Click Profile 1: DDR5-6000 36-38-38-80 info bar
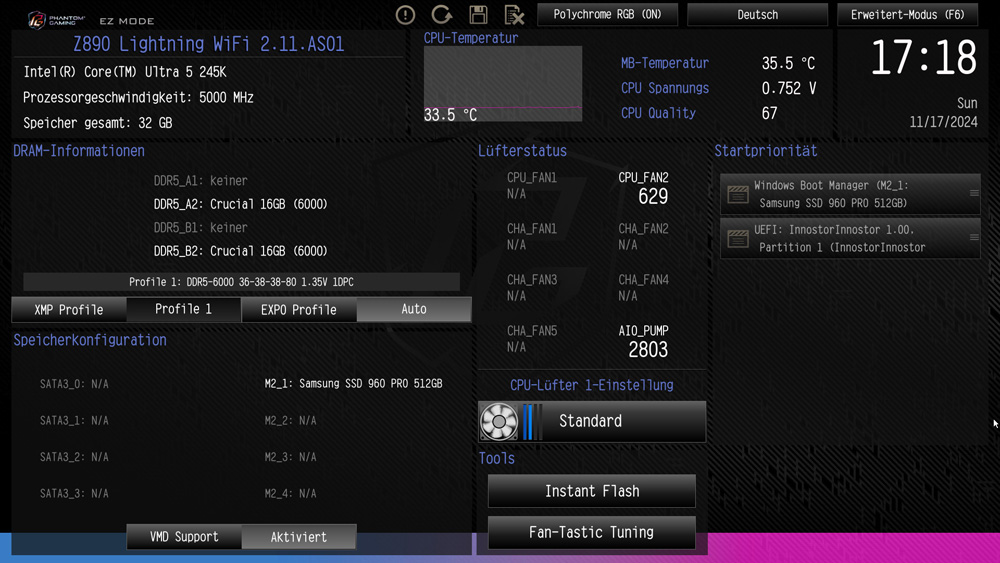Image resolution: width=1000 pixels, height=563 pixels. 241,282
